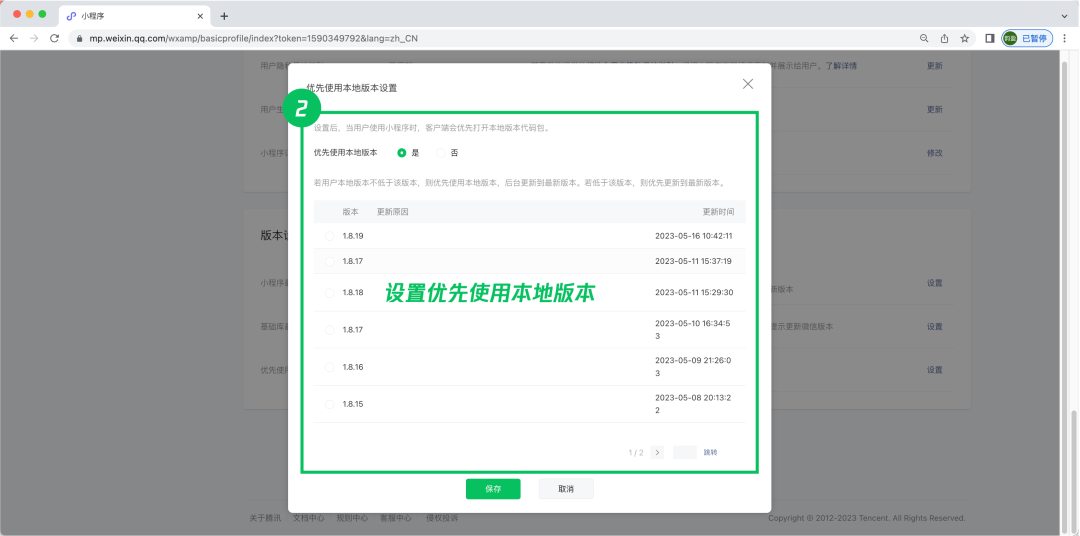Screen dimensions: 1080x536
Task: Click the 了解详情 link behind dialog
Action: tap(842, 66)
